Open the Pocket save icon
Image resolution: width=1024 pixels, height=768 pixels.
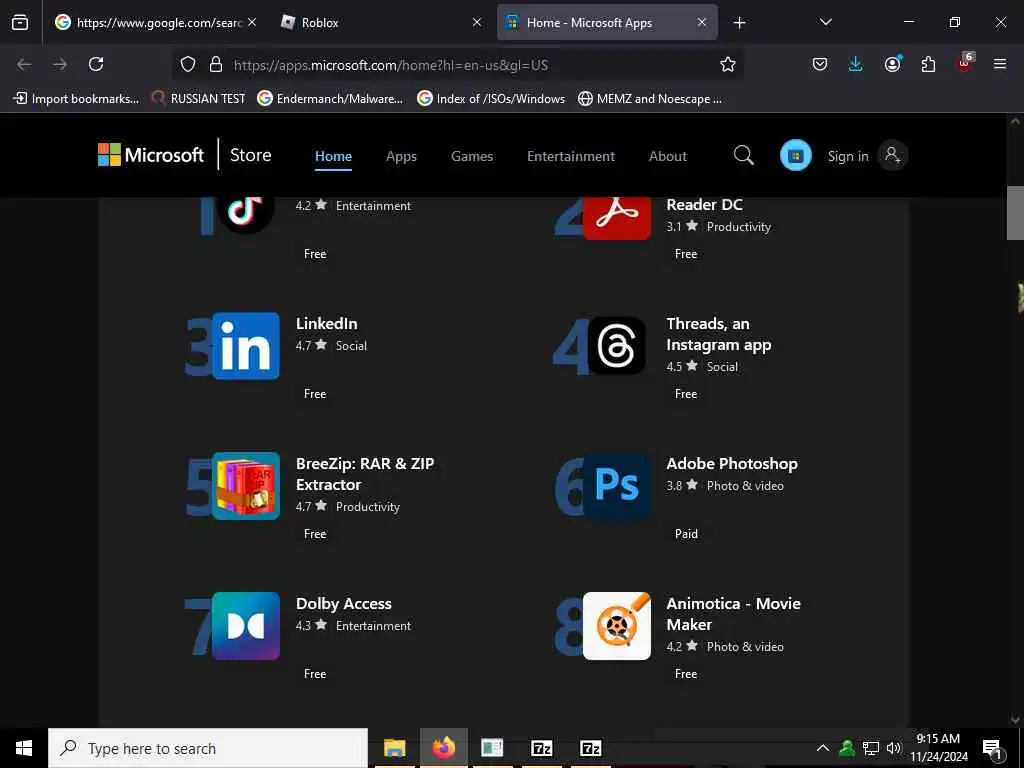tap(820, 64)
